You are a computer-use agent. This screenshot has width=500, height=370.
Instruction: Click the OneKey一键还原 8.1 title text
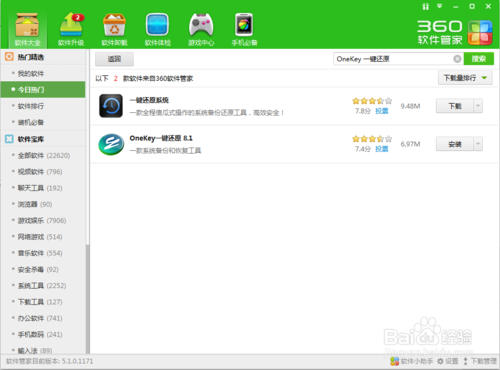point(161,138)
